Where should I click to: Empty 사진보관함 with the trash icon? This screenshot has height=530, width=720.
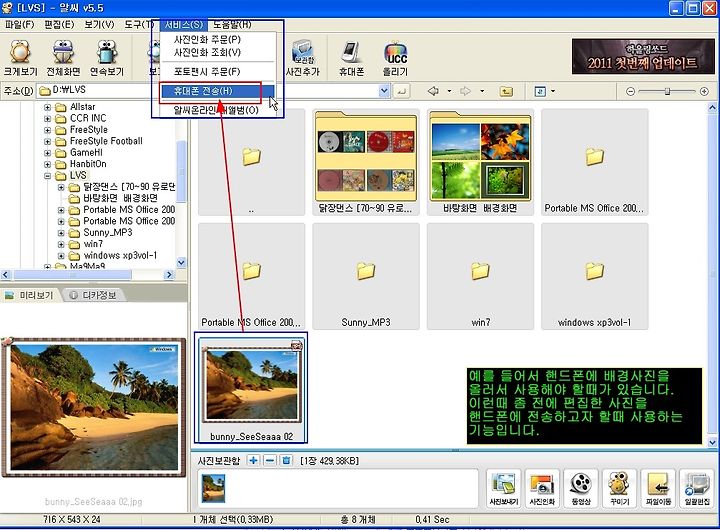(286, 460)
